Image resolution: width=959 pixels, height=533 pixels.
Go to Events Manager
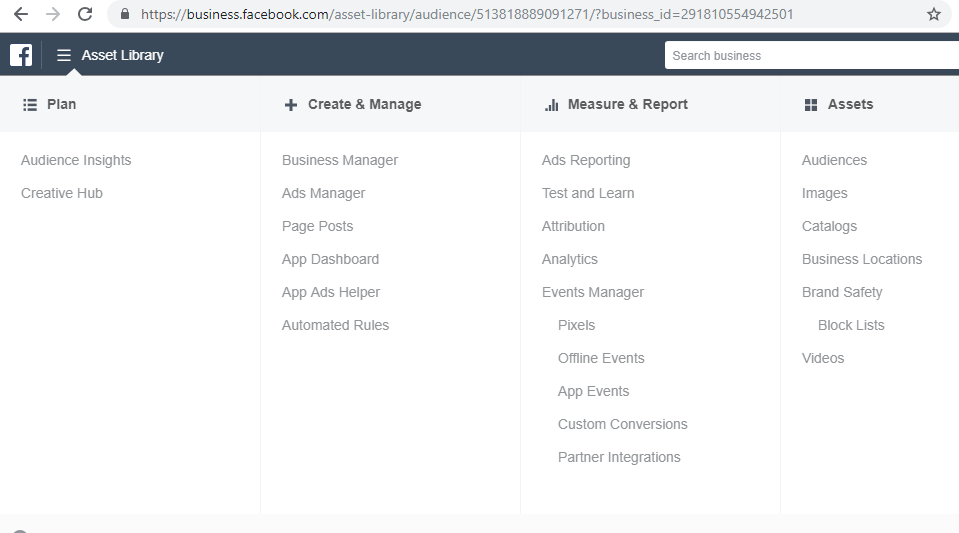pos(593,293)
